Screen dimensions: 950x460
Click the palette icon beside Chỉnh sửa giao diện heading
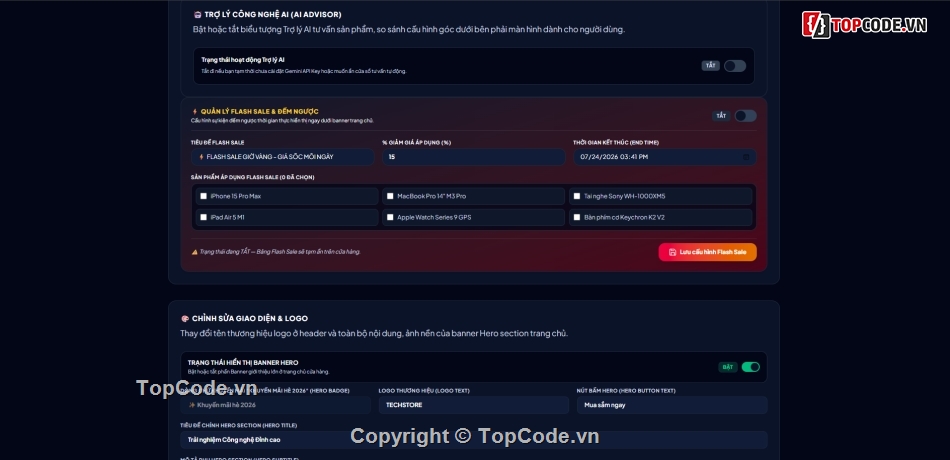point(185,318)
